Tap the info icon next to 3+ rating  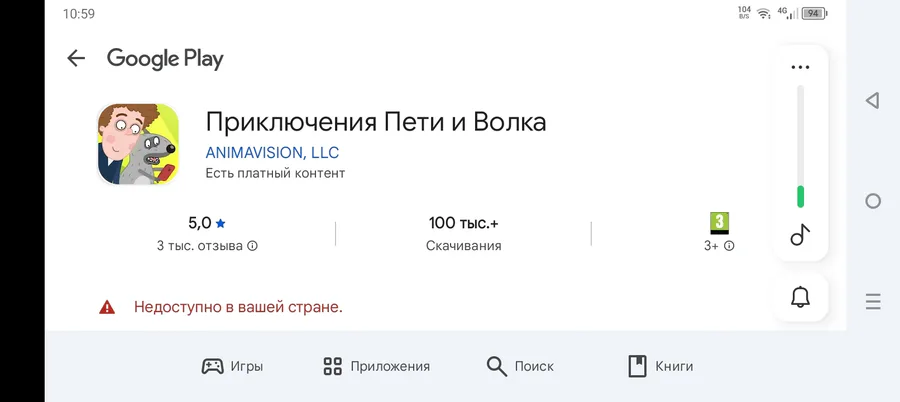[x=729, y=246]
